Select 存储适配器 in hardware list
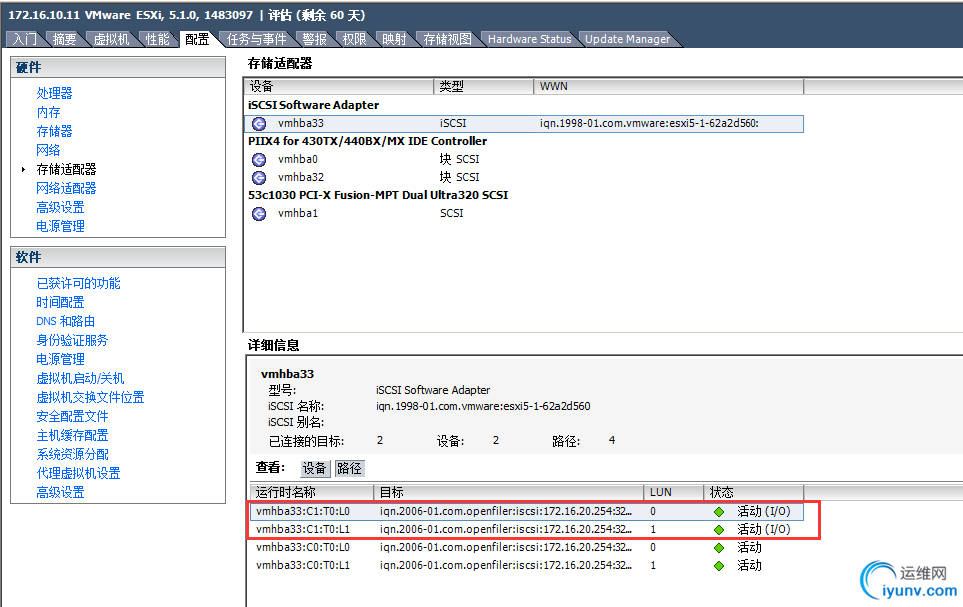The image size is (963, 607). tap(66, 170)
